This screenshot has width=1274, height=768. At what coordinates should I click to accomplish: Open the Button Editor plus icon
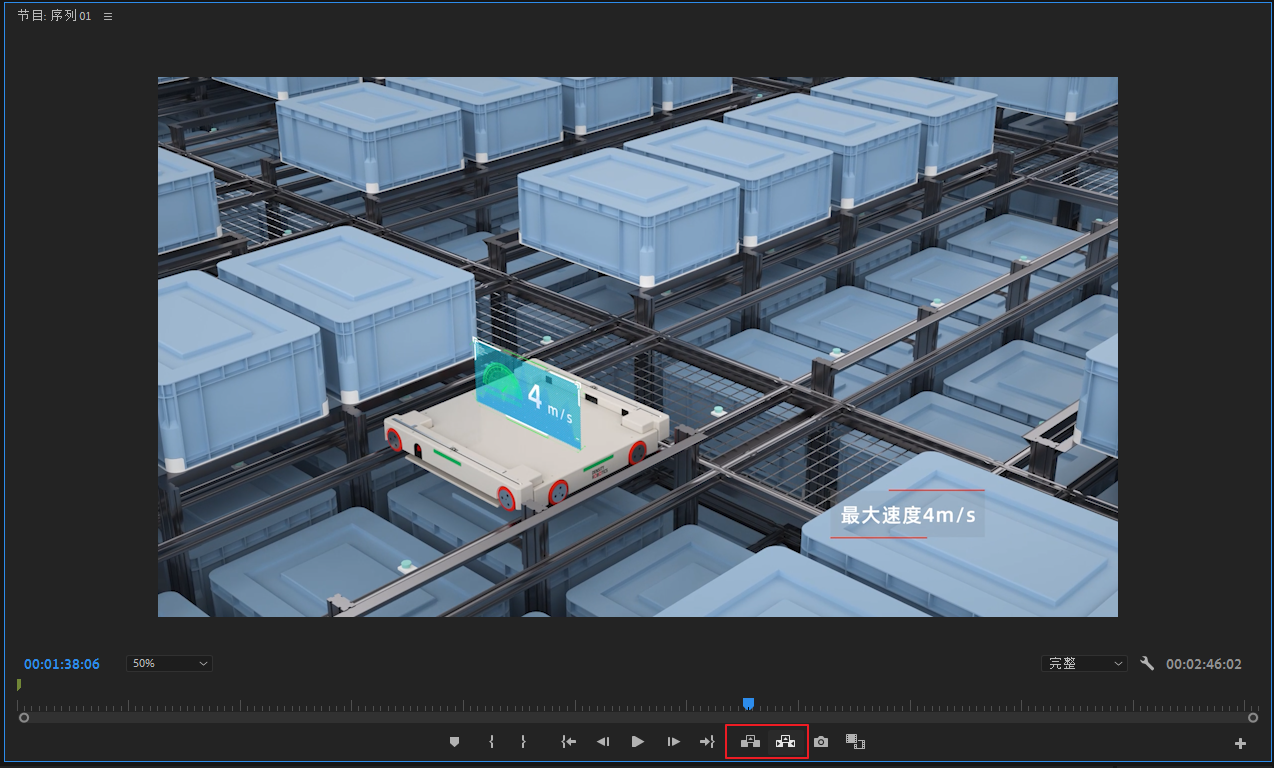[x=1240, y=743]
